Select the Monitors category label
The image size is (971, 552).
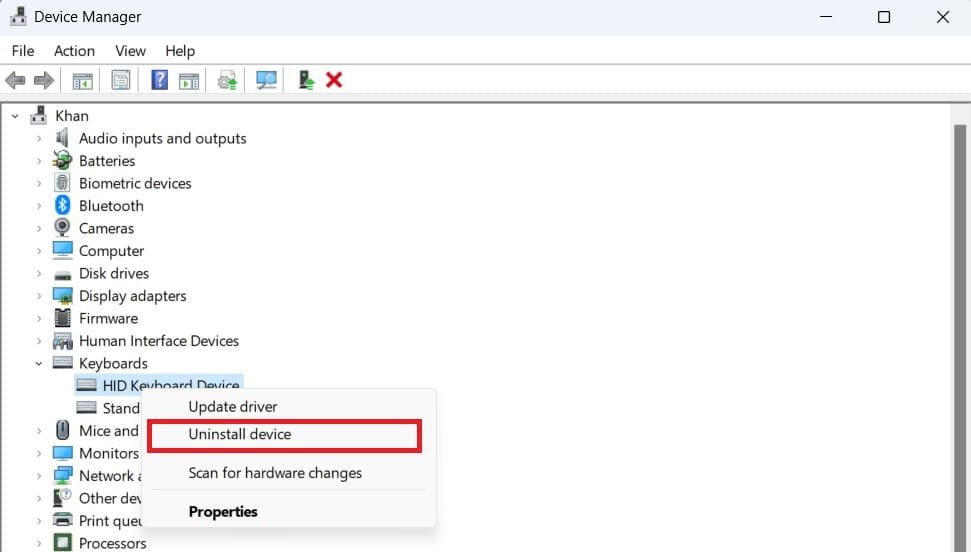[109, 453]
